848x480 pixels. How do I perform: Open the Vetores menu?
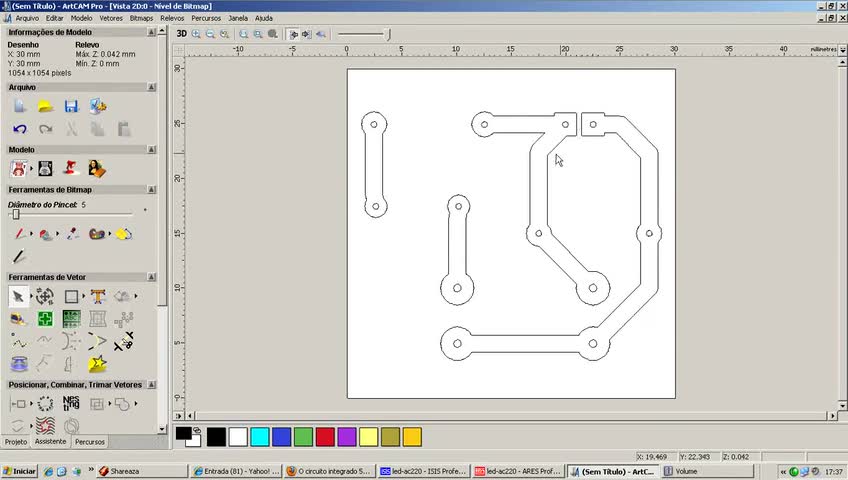pyautogui.click(x=111, y=18)
